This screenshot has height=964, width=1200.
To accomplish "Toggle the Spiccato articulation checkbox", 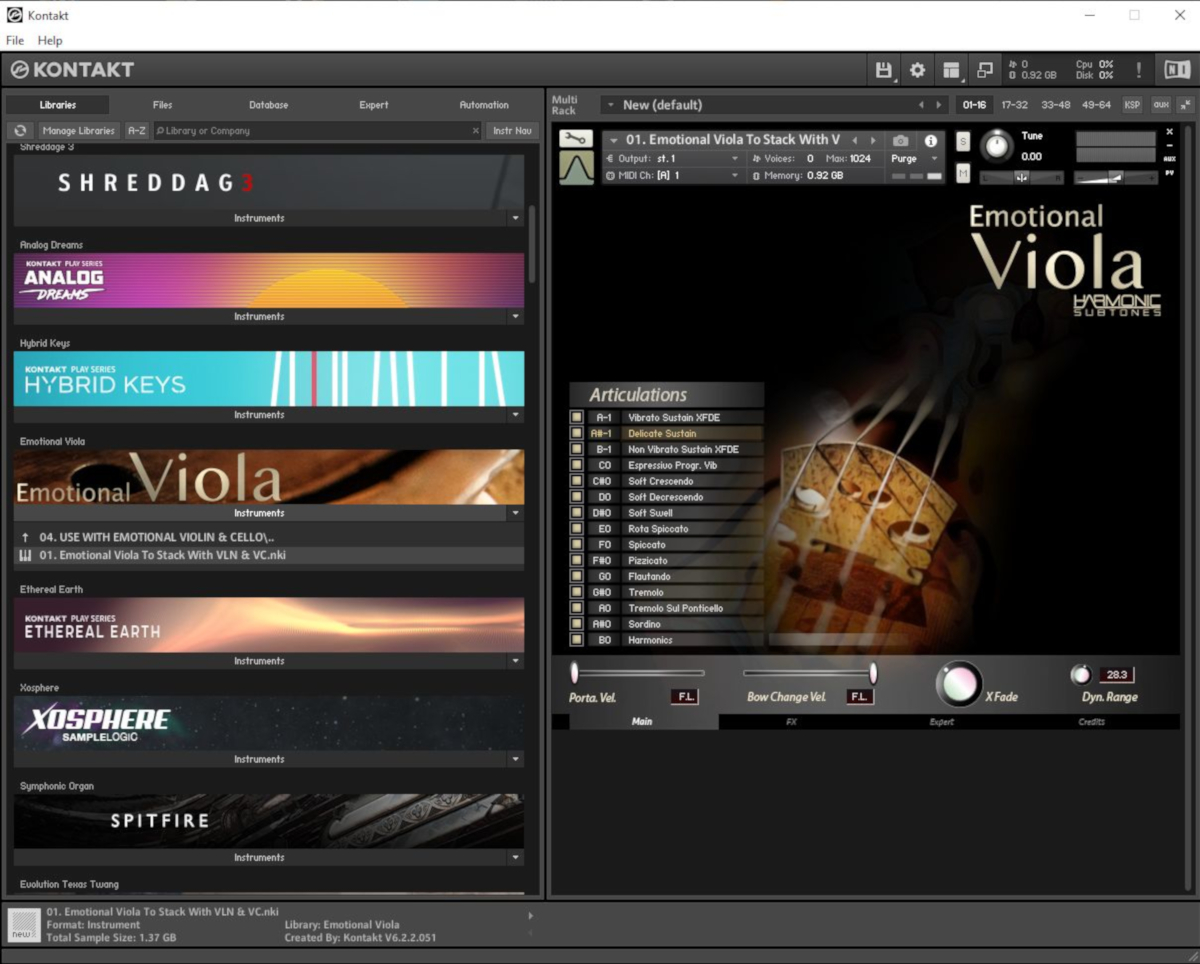I will click(576, 545).
